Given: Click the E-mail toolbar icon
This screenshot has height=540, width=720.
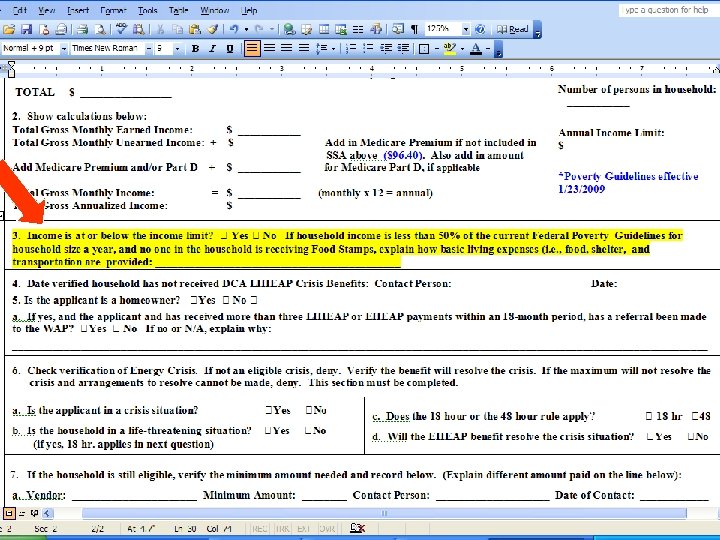Looking at the screenshot, I should click(x=61, y=29).
